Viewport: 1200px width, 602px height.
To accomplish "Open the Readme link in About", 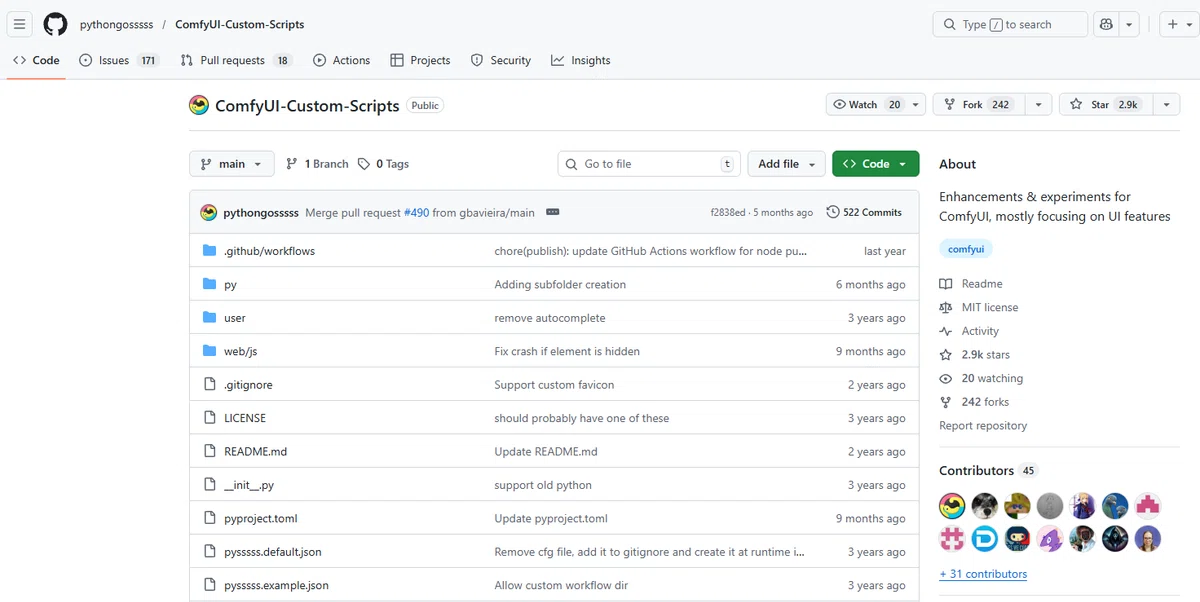I will click(971, 284).
